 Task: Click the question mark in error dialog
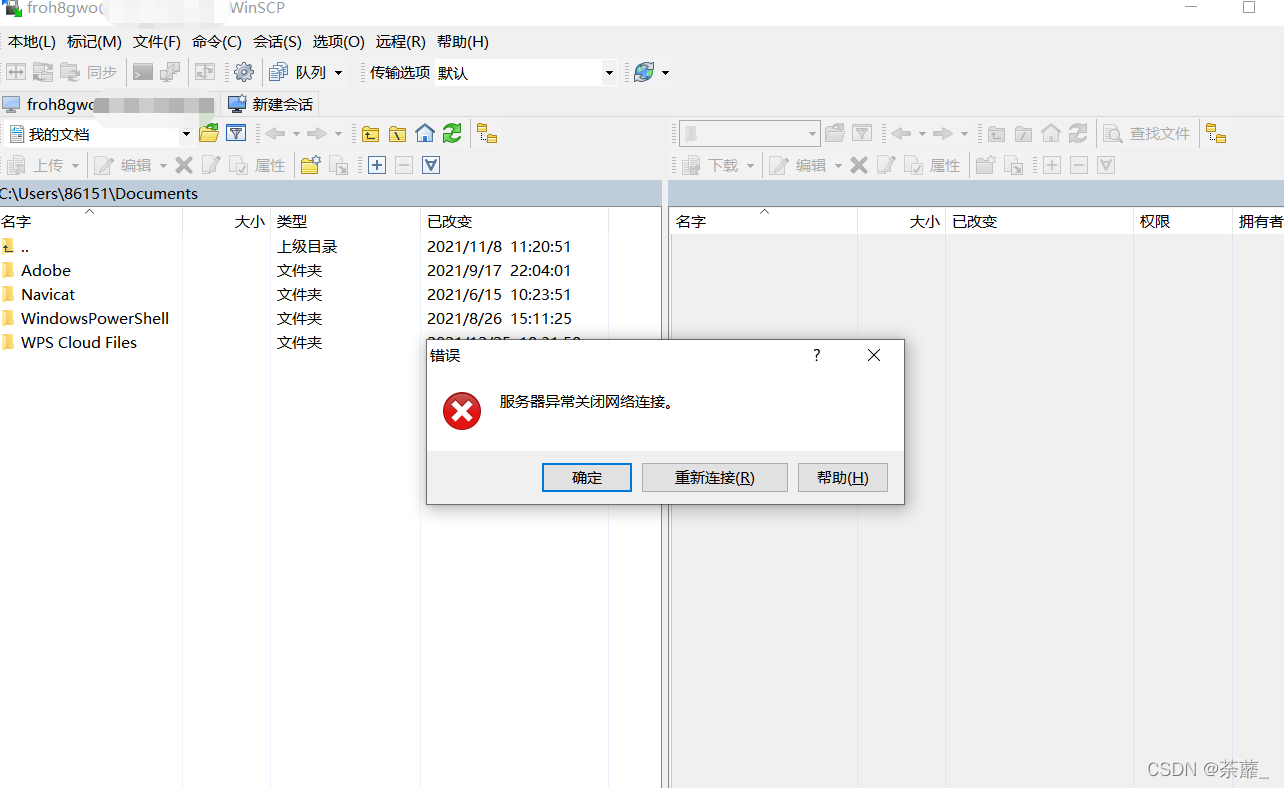[817, 355]
